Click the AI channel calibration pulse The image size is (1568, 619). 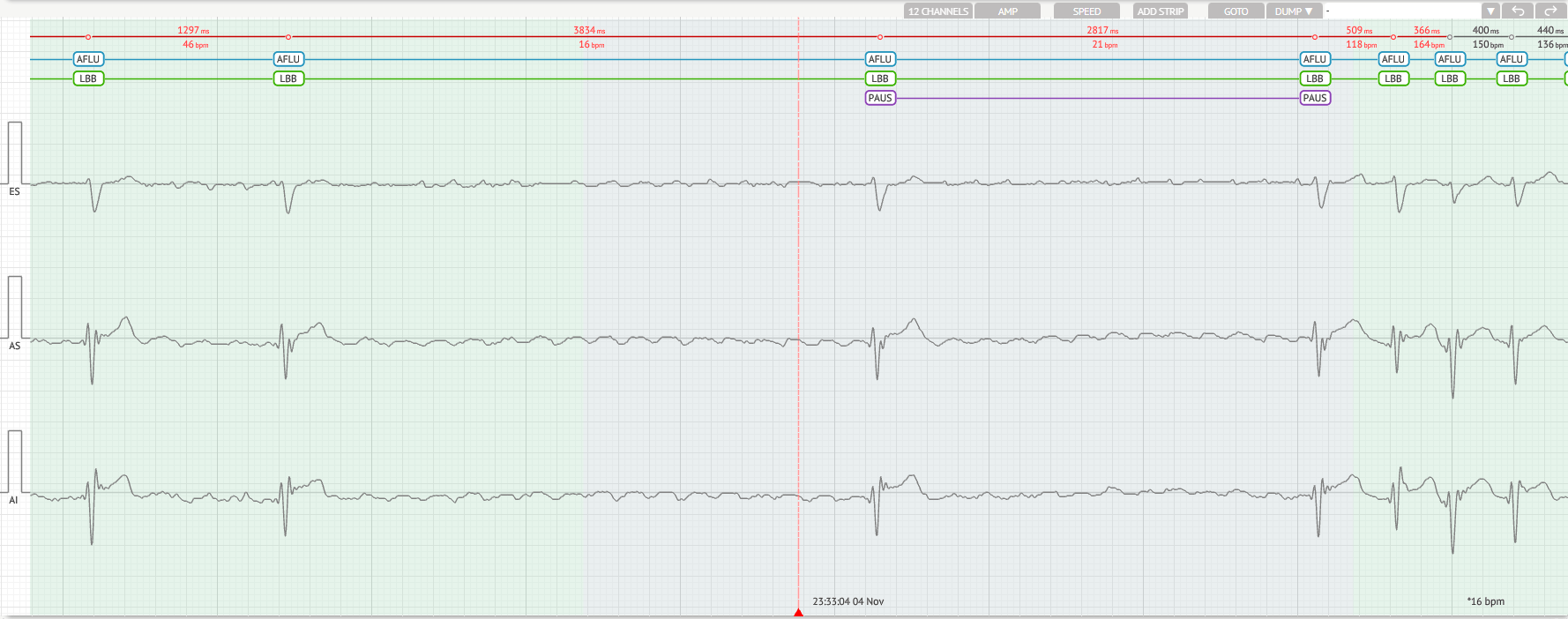pyautogui.click(x=15, y=461)
